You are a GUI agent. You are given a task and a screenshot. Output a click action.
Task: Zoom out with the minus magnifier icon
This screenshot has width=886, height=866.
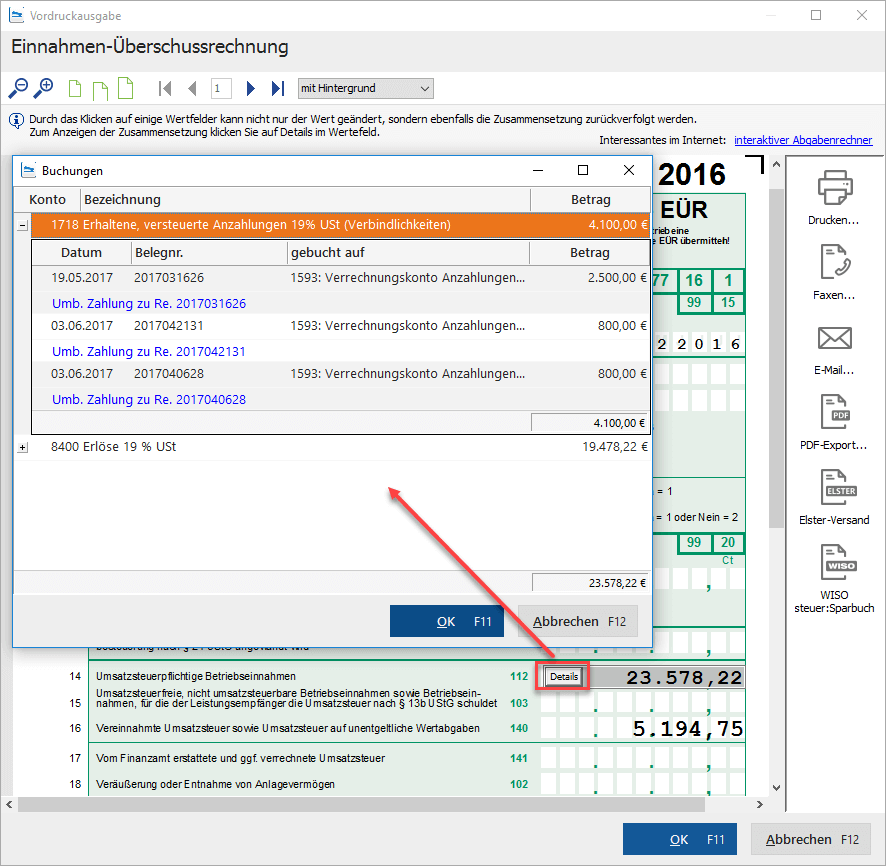pyautogui.click(x=18, y=89)
